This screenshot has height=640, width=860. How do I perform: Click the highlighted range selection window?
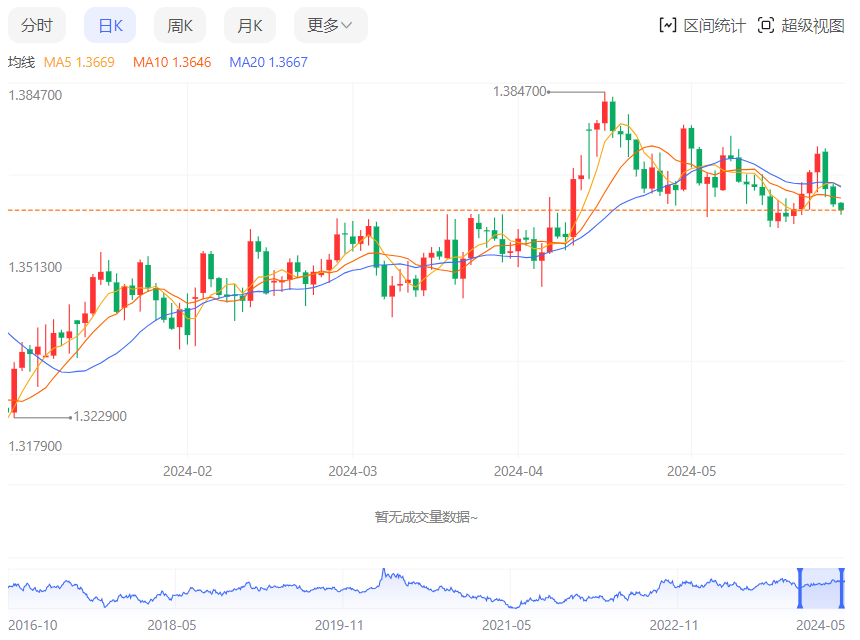[x=821, y=588]
